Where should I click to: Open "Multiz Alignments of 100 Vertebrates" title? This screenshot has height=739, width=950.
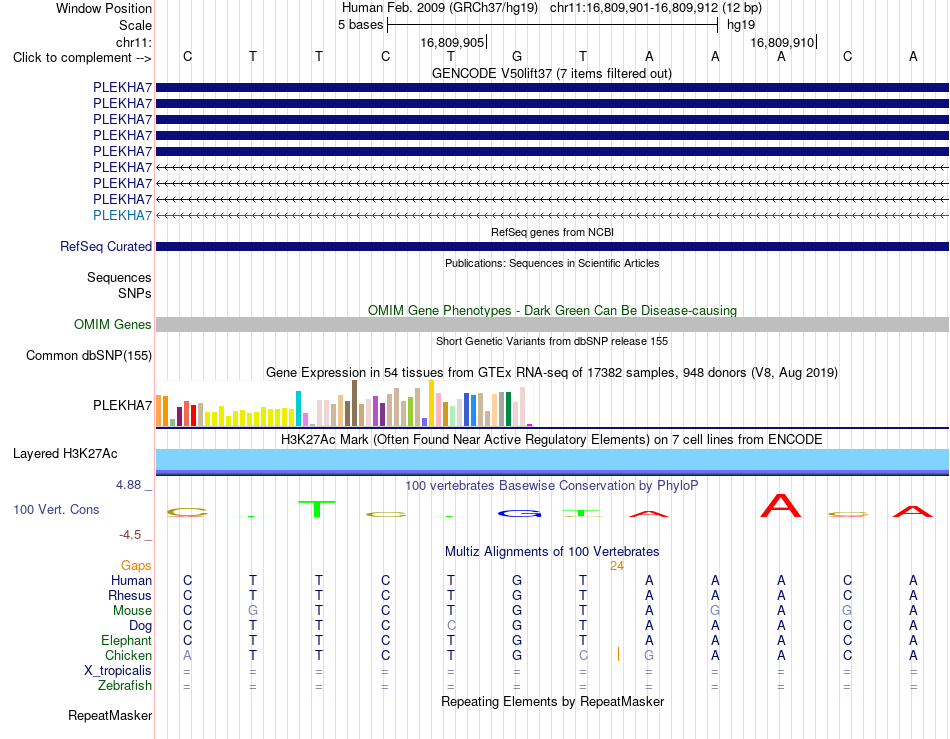[x=552, y=552]
